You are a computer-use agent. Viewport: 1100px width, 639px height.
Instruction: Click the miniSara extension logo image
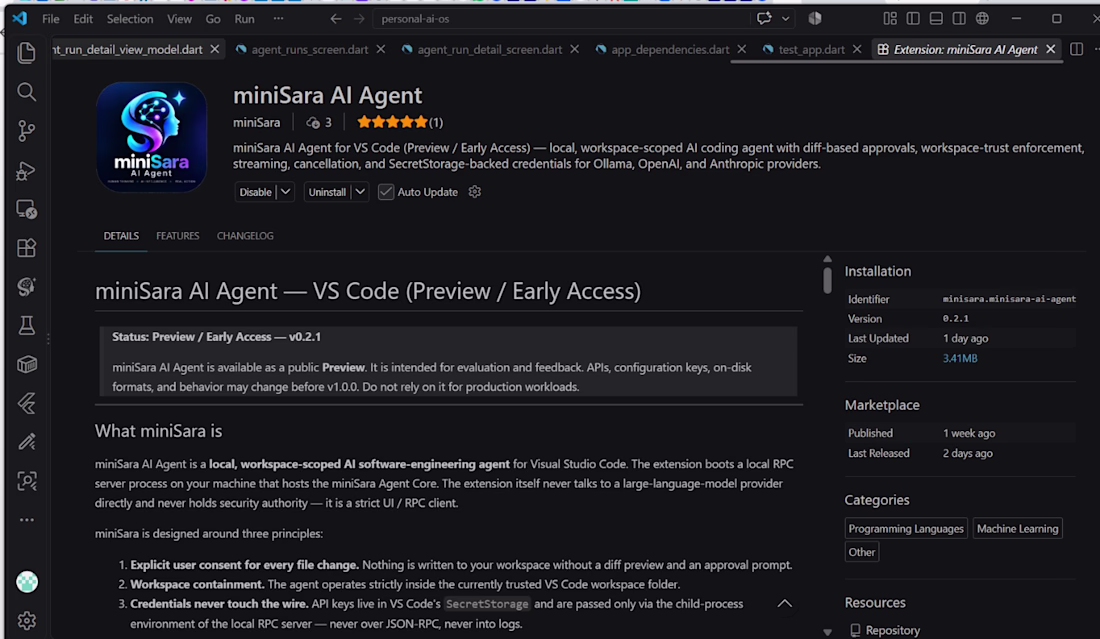[152, 137]
